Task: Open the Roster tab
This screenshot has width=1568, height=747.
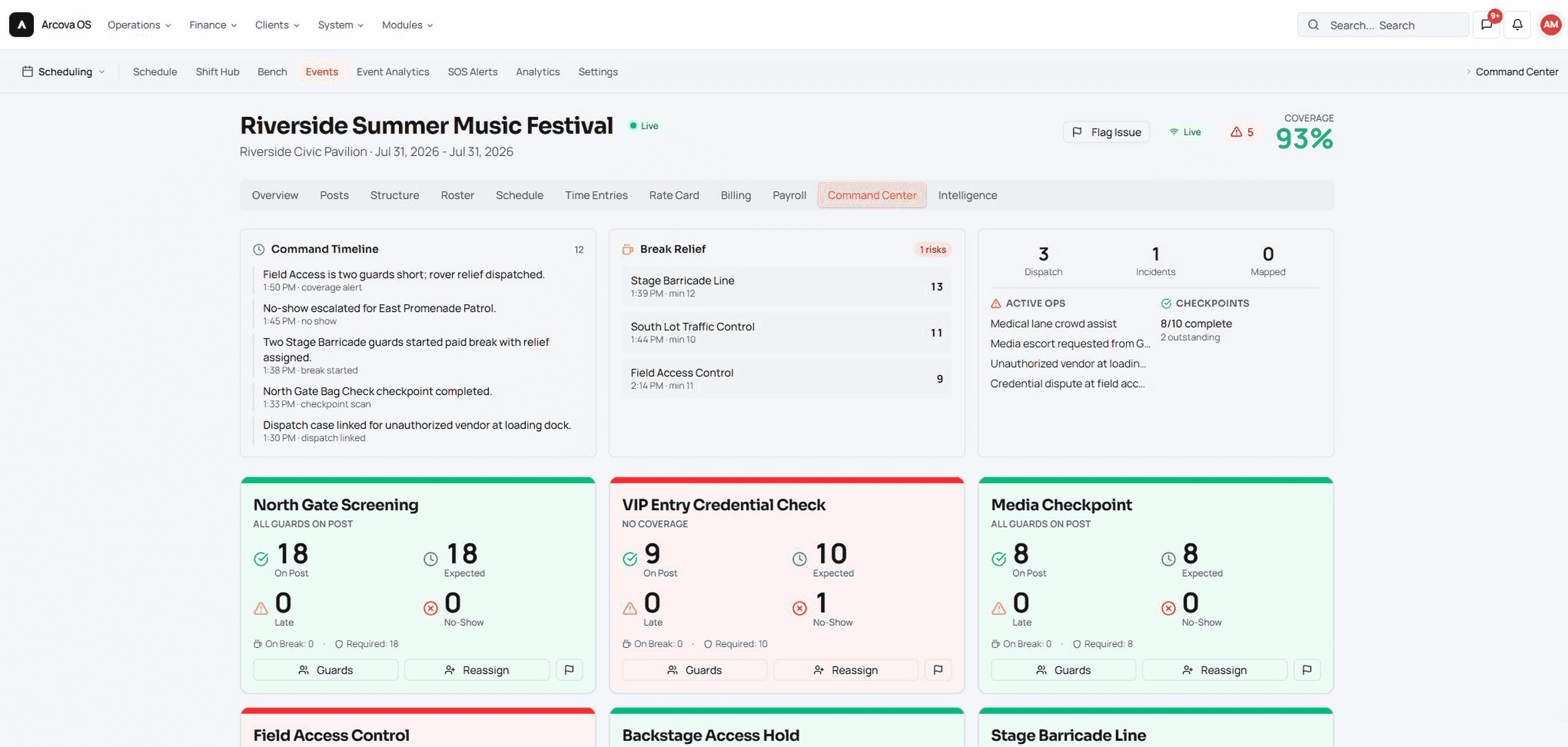Action: [x=457, y=195]
